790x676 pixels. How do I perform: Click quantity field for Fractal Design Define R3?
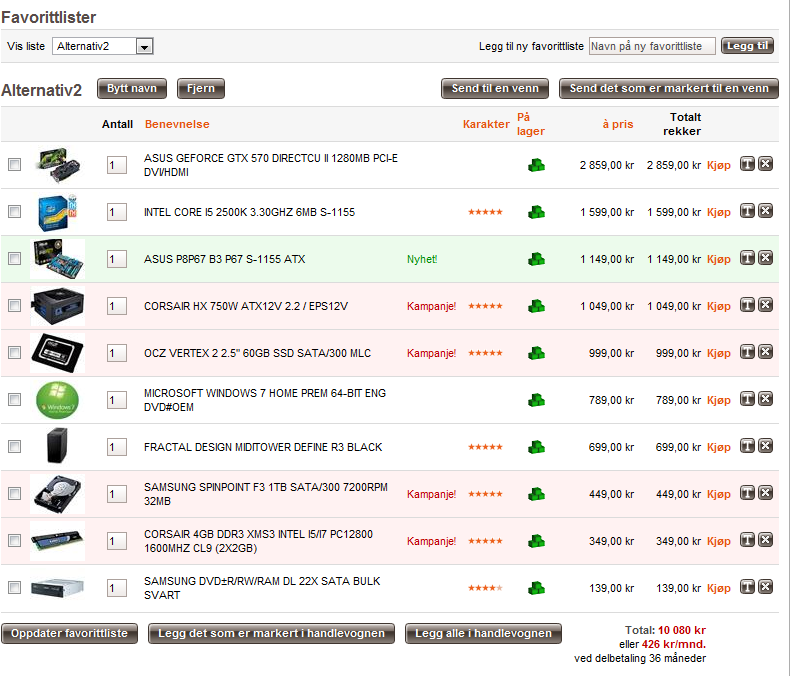click(116, 447)
